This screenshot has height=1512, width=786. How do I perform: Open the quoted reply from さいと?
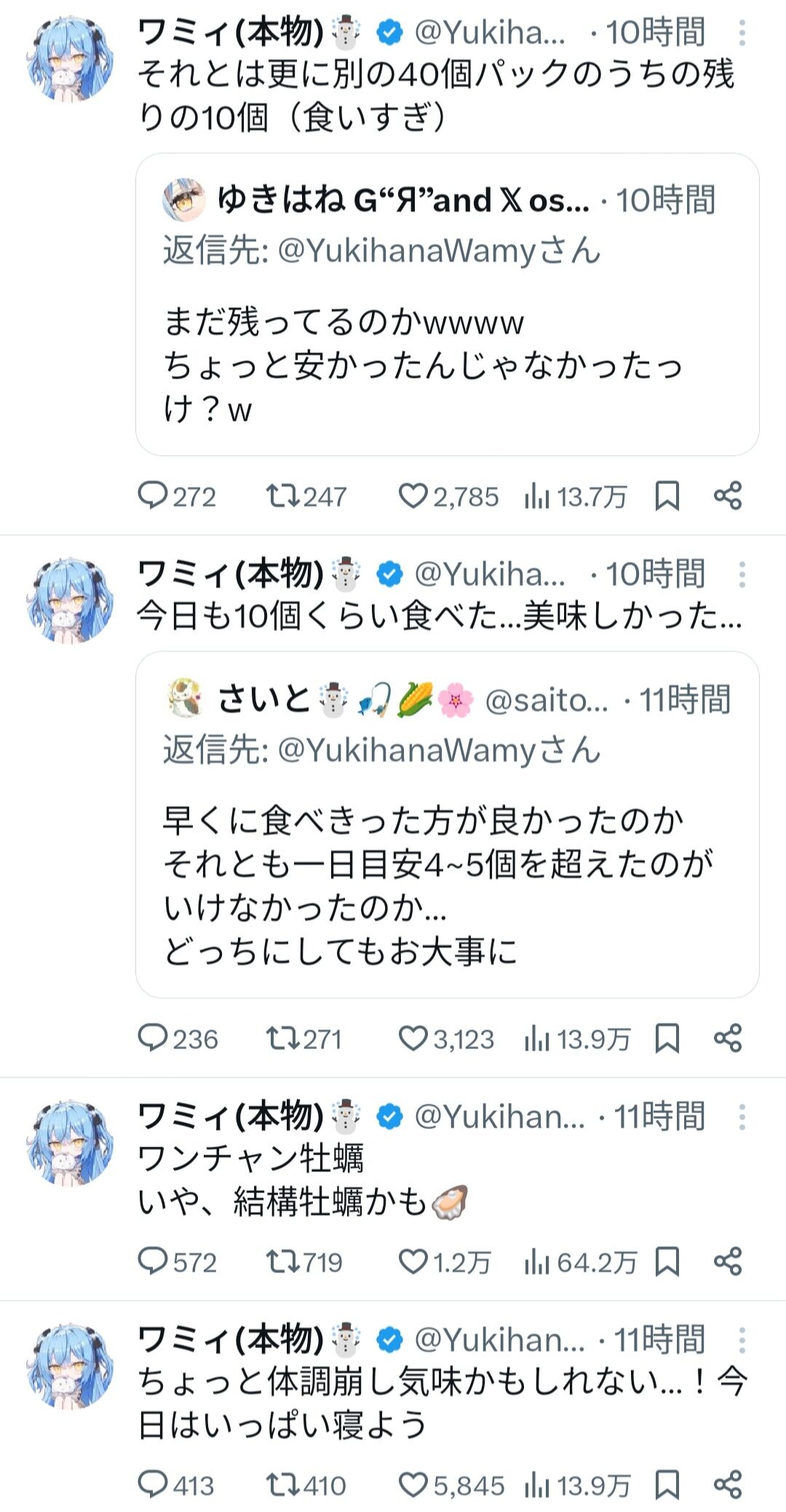coord(448,824)
